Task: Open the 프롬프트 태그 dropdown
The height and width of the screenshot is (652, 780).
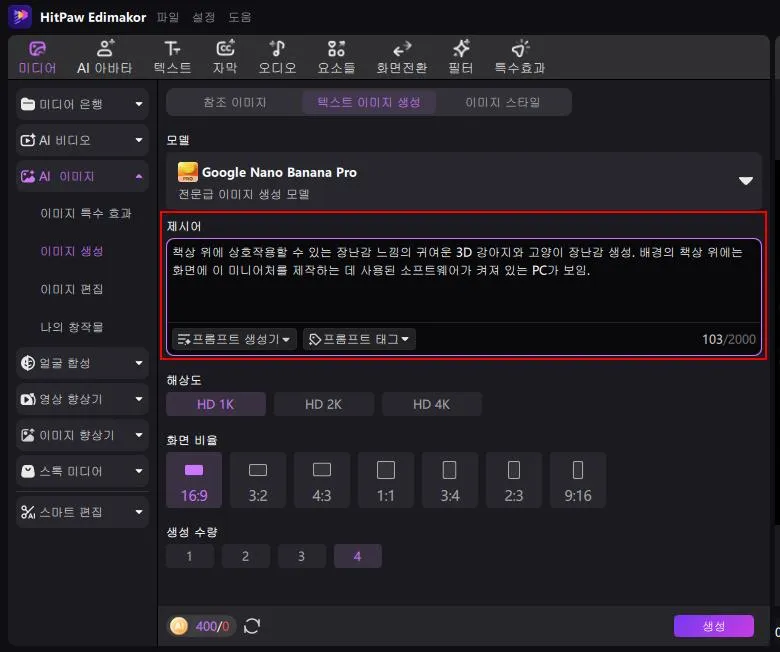Action: pyautogui.click(x=359, y=339)
